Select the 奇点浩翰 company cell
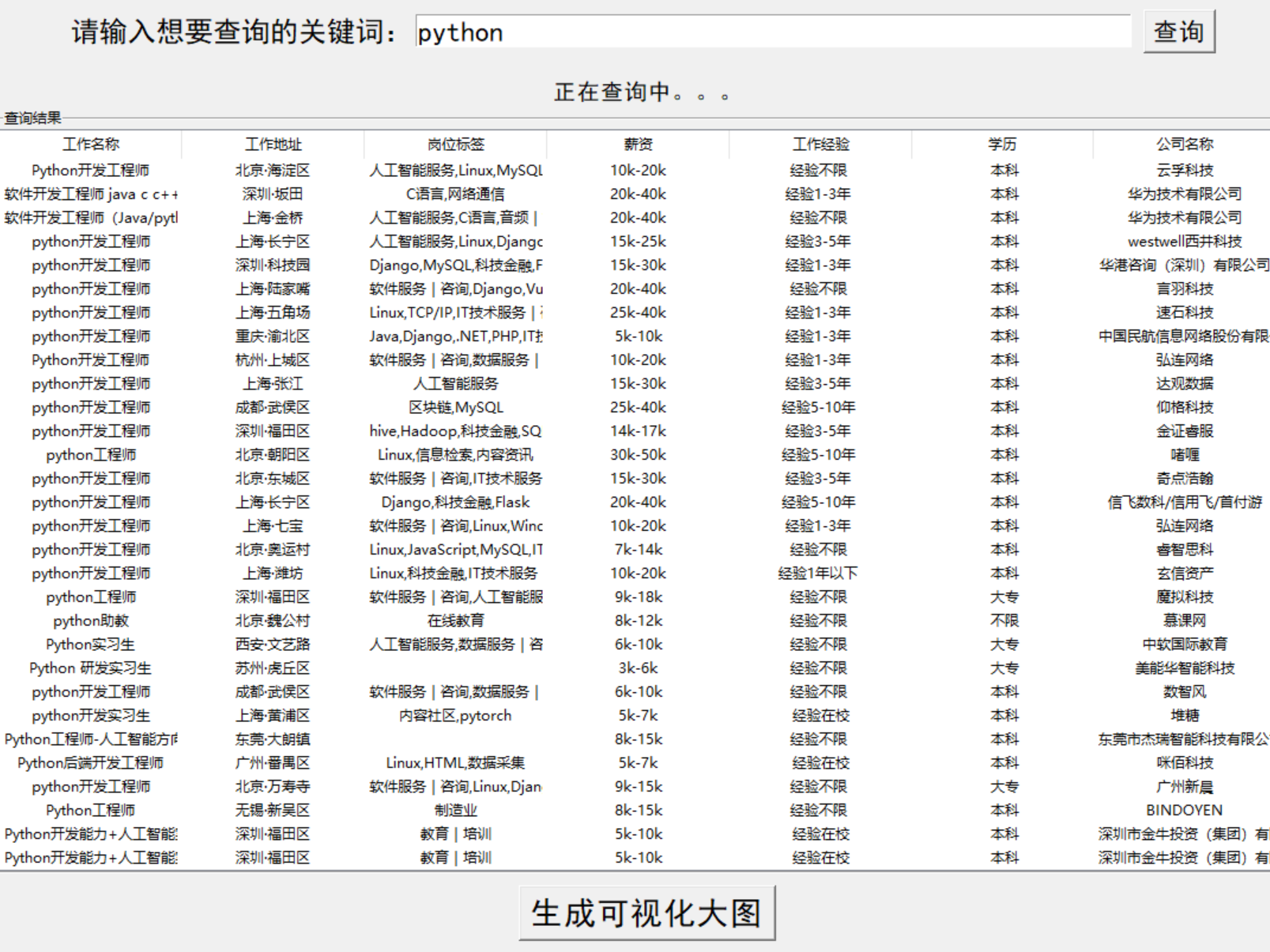Image resolution: width=1270 pixels, height=952 pixels. point(1184,478)
